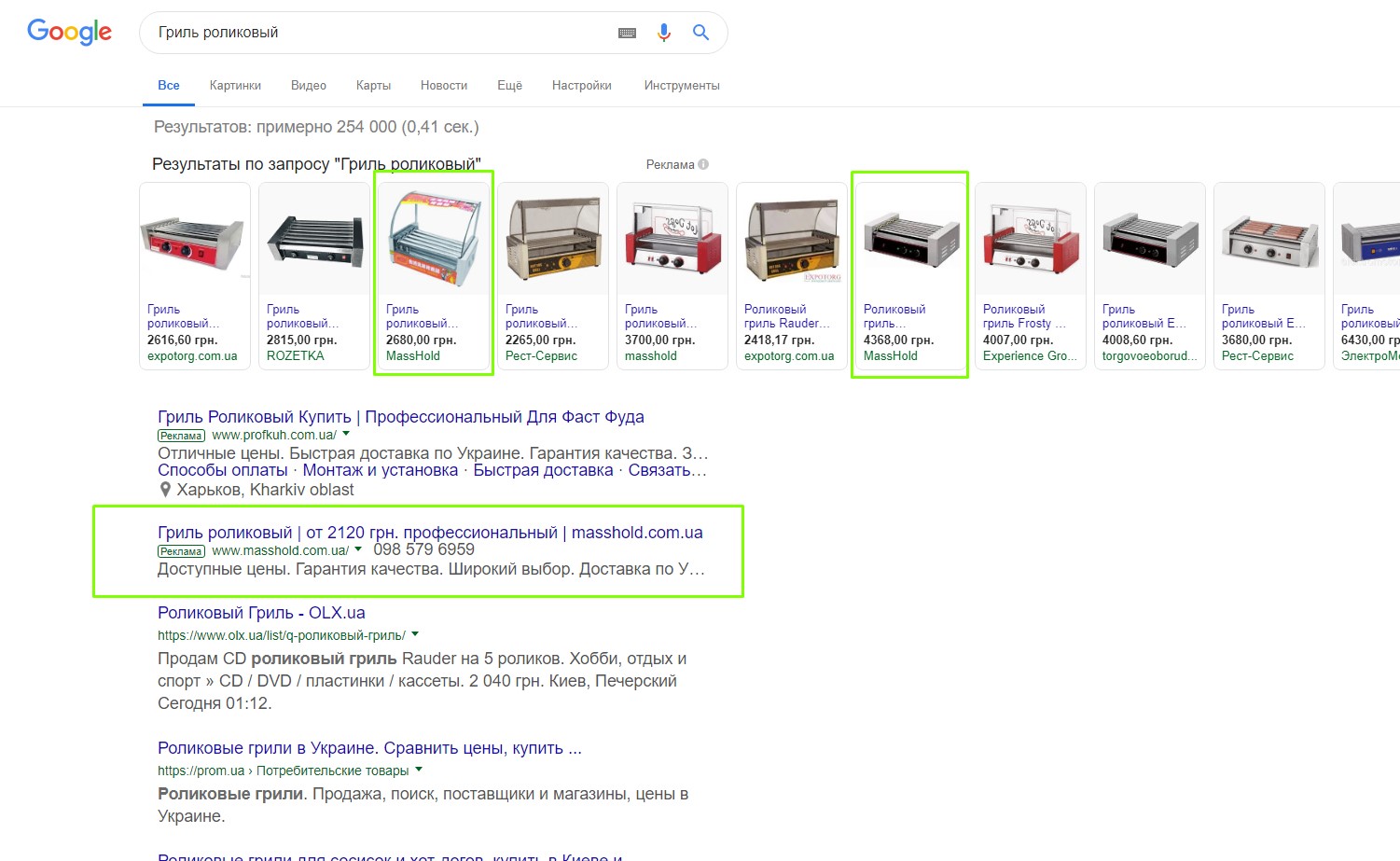Start voice search with the microphone icon
The width and height of the screenshot is (1400, 861).
tap(664, 33)
